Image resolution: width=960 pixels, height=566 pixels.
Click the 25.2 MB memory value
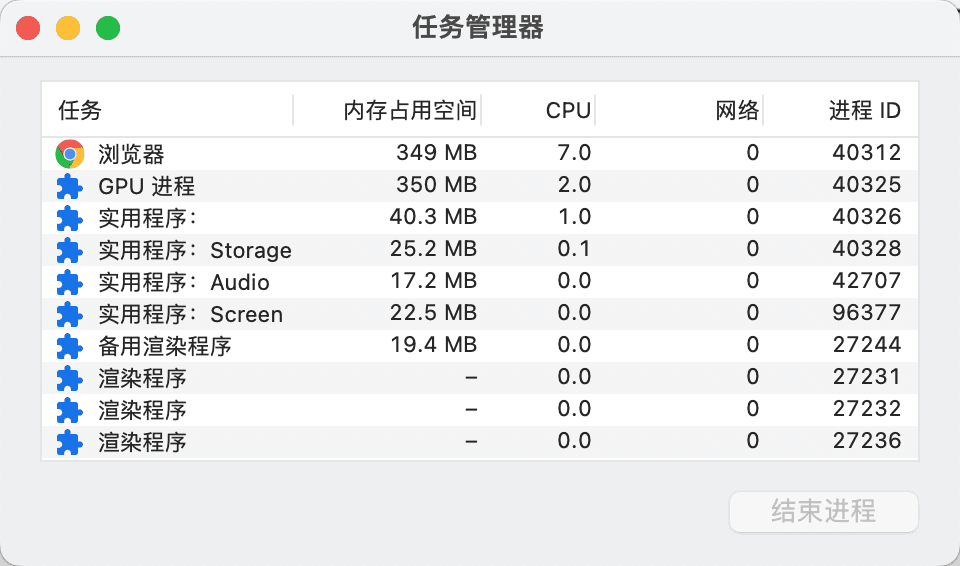[x=433, y=248]
